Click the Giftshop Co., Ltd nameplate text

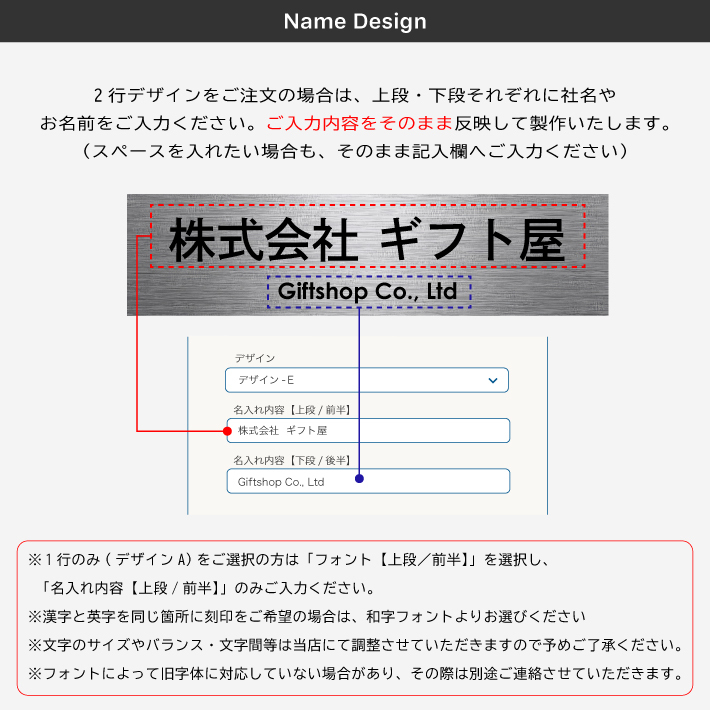367,291
